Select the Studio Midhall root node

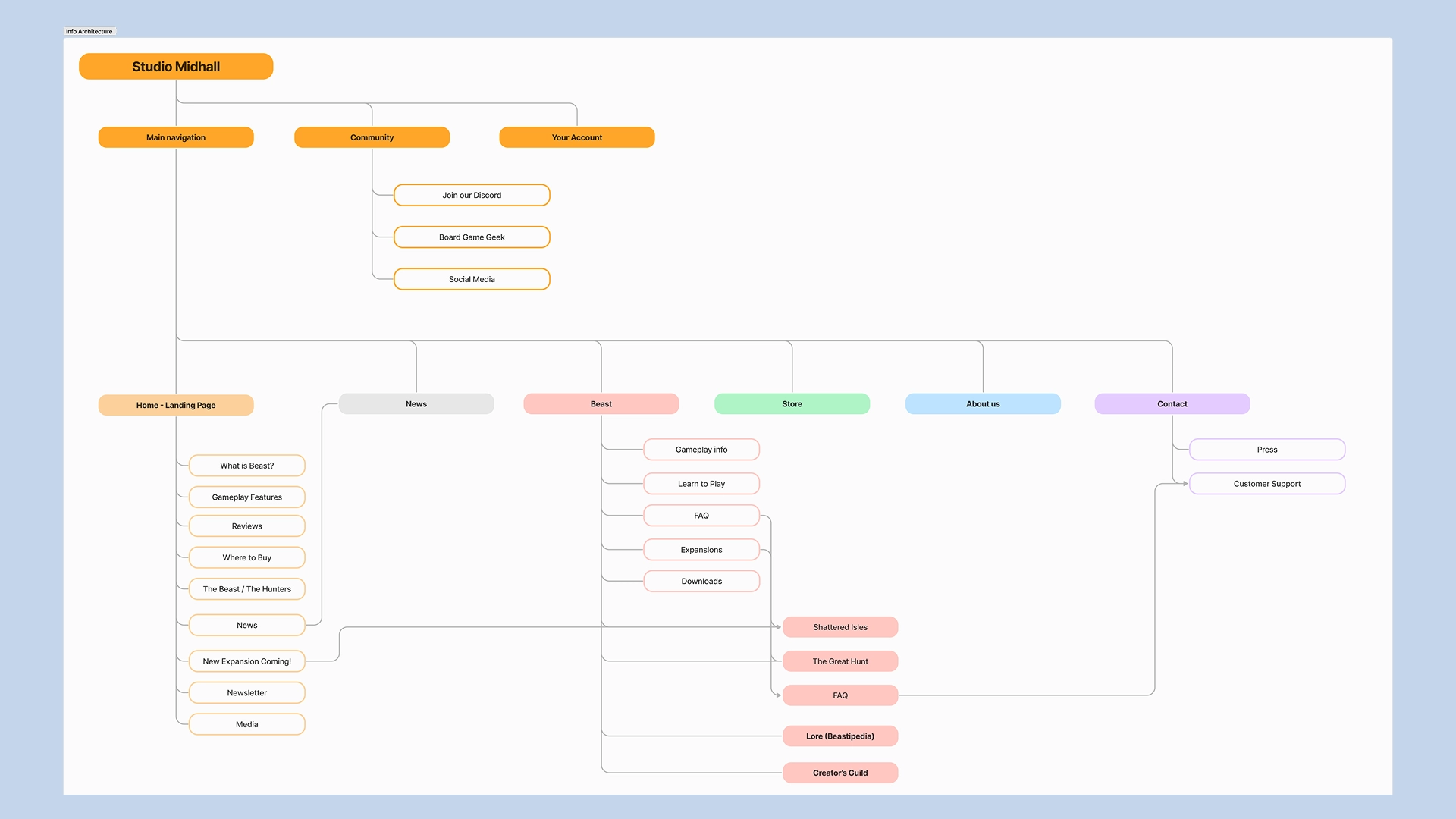(175, 66)
